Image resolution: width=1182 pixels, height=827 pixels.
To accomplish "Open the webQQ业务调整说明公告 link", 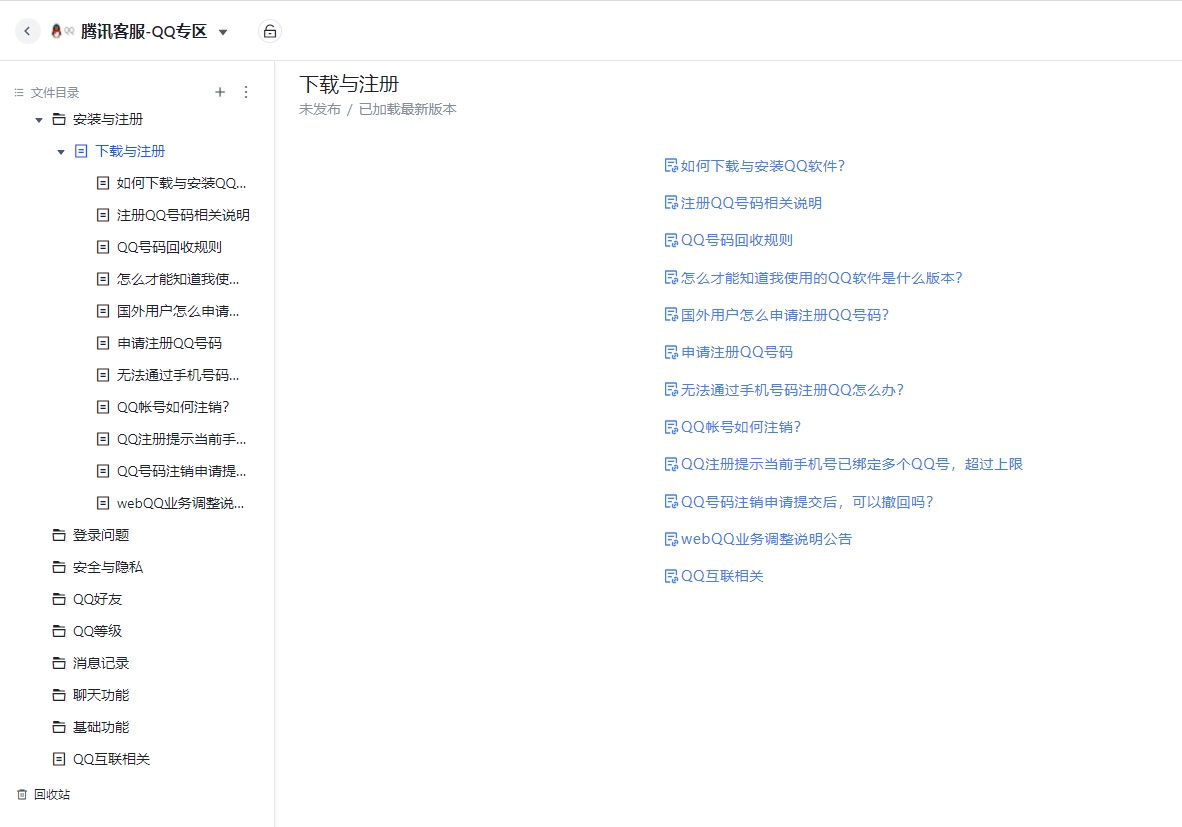I will tap(765, 538).
